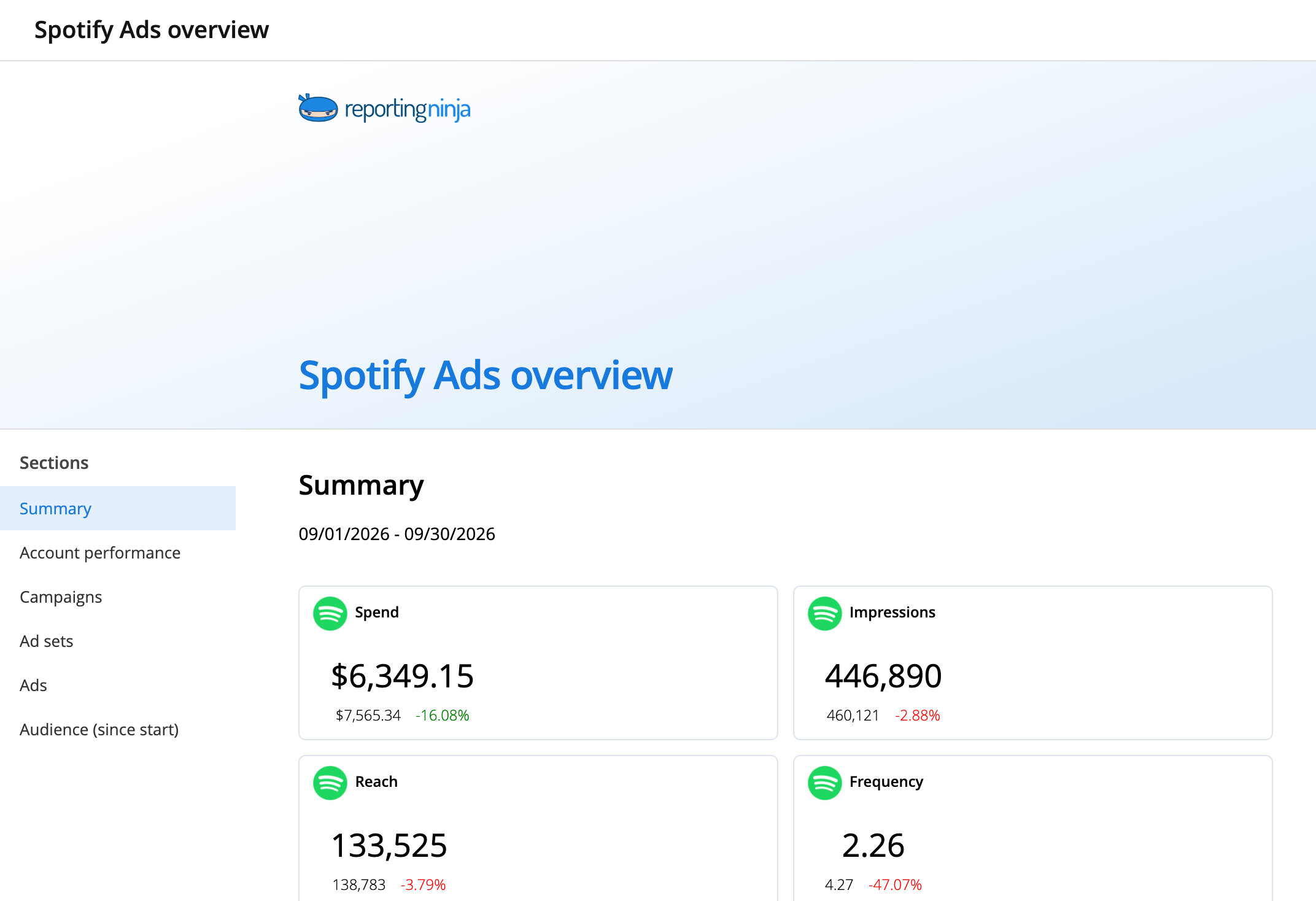This screenshot has height=901, width=1316.
Task: Click previous reach 138,783
Action: (358, 885)
